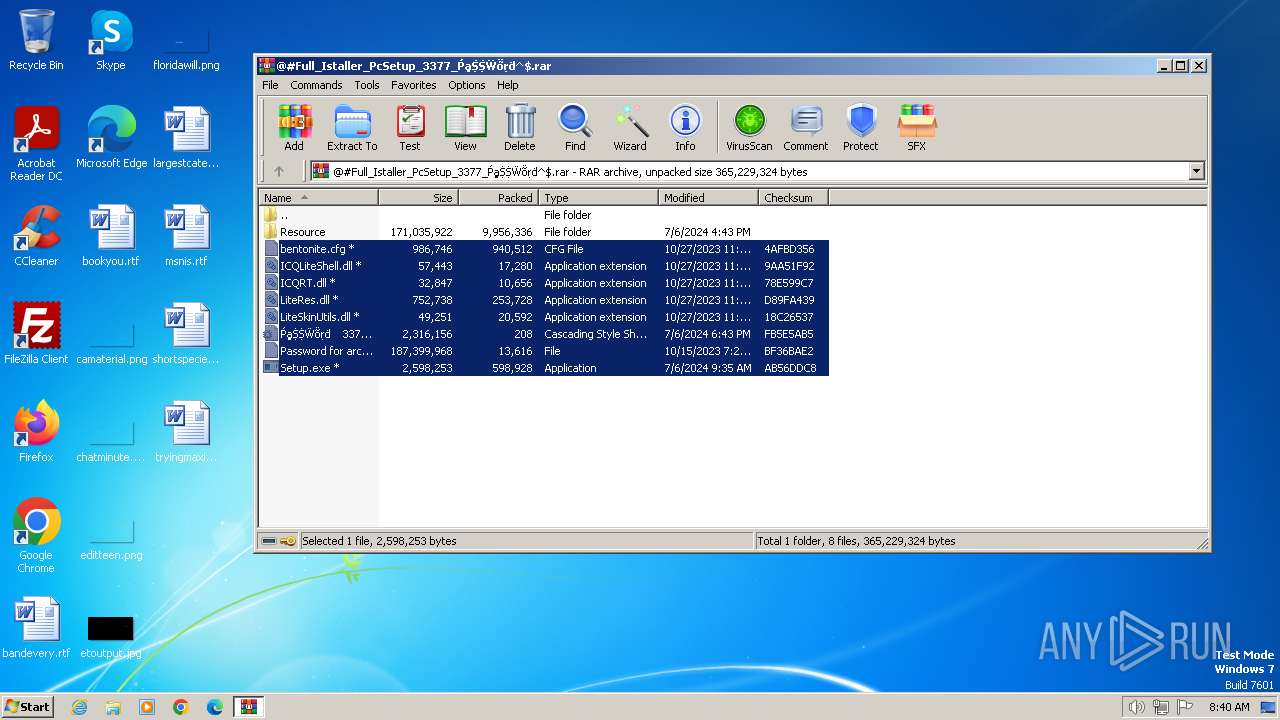This screenshot has height=720, width=1280.
Task: Start VirusScan on the archive
Action: [749, 127]
